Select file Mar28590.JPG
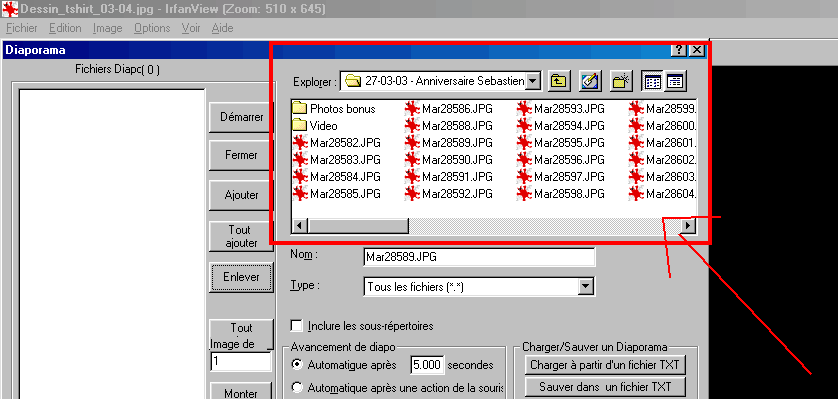838x399 pixels. (449, 160)
